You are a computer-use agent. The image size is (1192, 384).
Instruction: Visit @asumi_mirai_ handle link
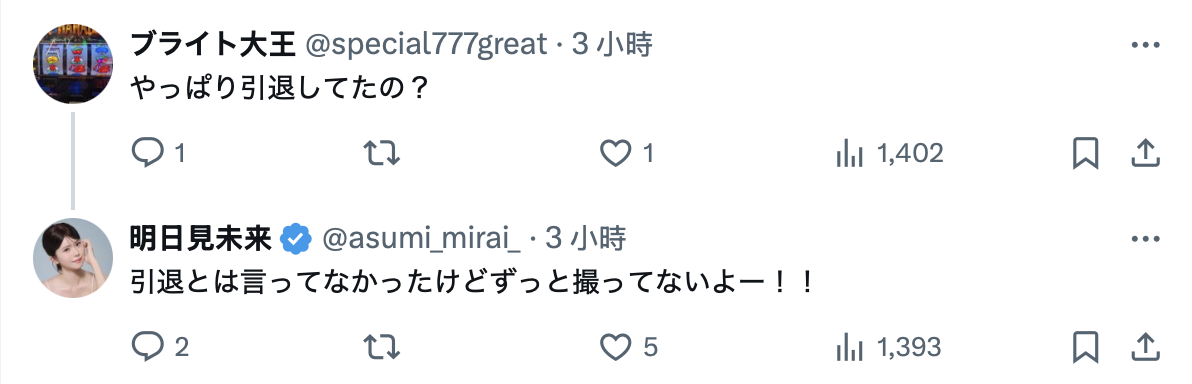click(421, 240)
